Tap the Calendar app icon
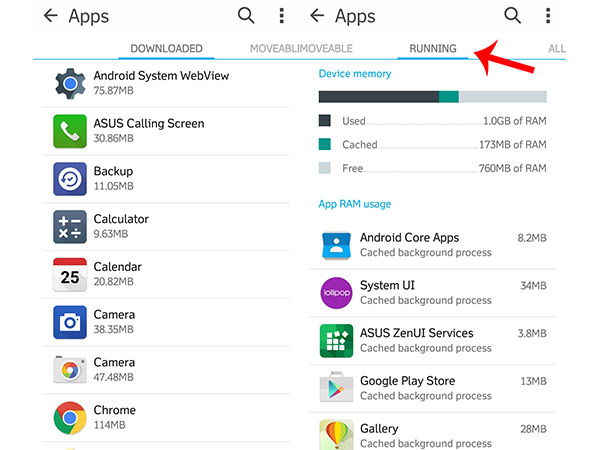The height and width of the screenshot is (450, 600). click(71, 274)
